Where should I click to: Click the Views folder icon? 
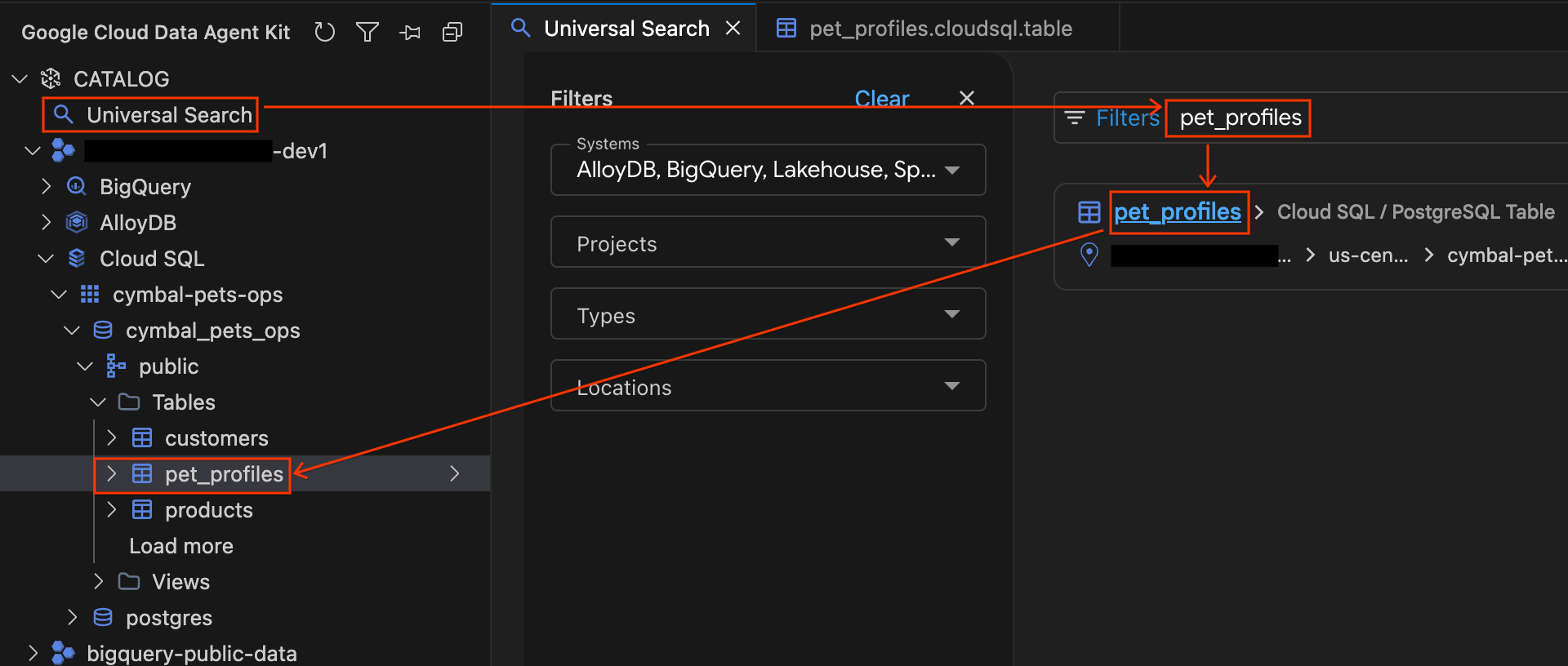(x=129, y=581)
